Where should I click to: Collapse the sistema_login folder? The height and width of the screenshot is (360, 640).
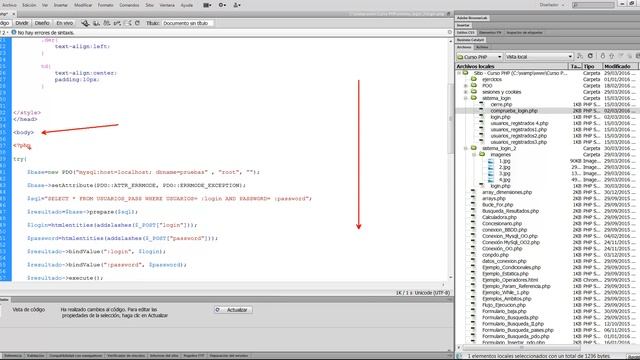(x=466, y=98)
